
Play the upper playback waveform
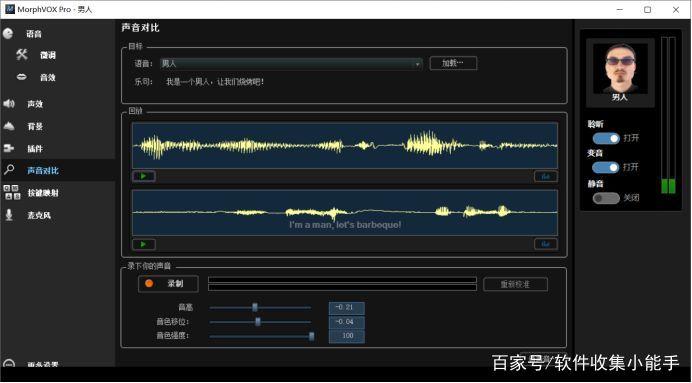coord(144,176)
